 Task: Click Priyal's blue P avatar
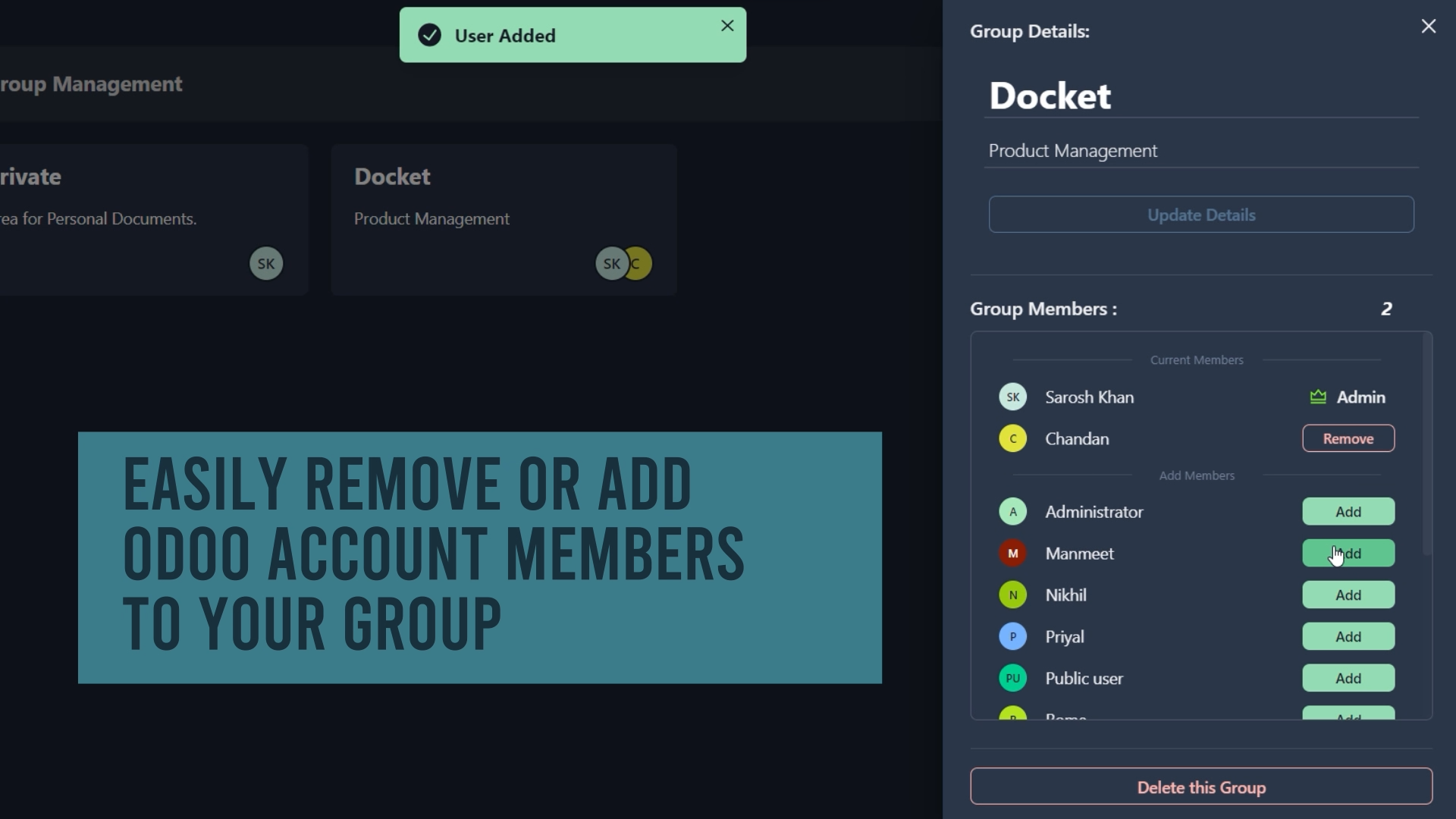[1012, 637]
